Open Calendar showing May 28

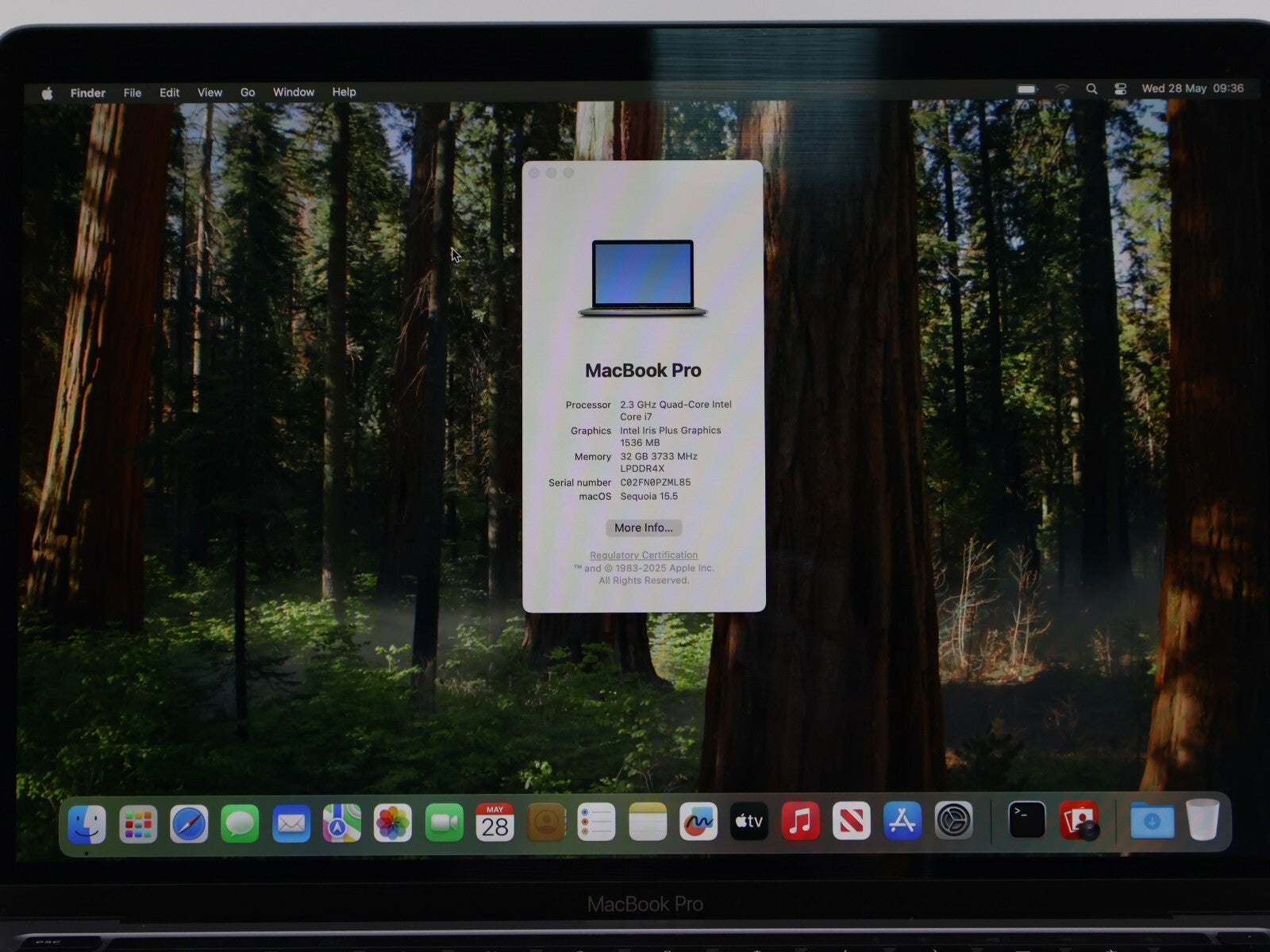pos(495,823)
